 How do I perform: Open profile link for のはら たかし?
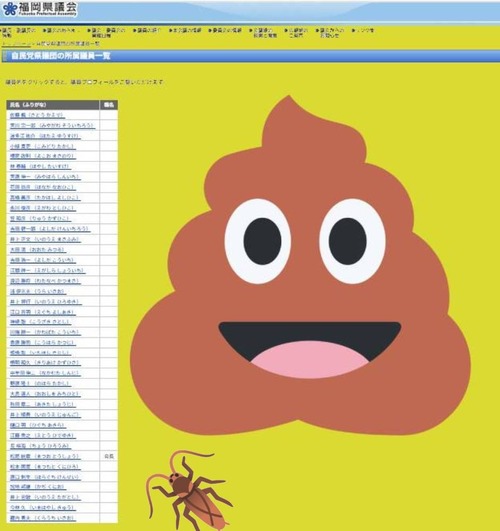[x=40, y=383]
